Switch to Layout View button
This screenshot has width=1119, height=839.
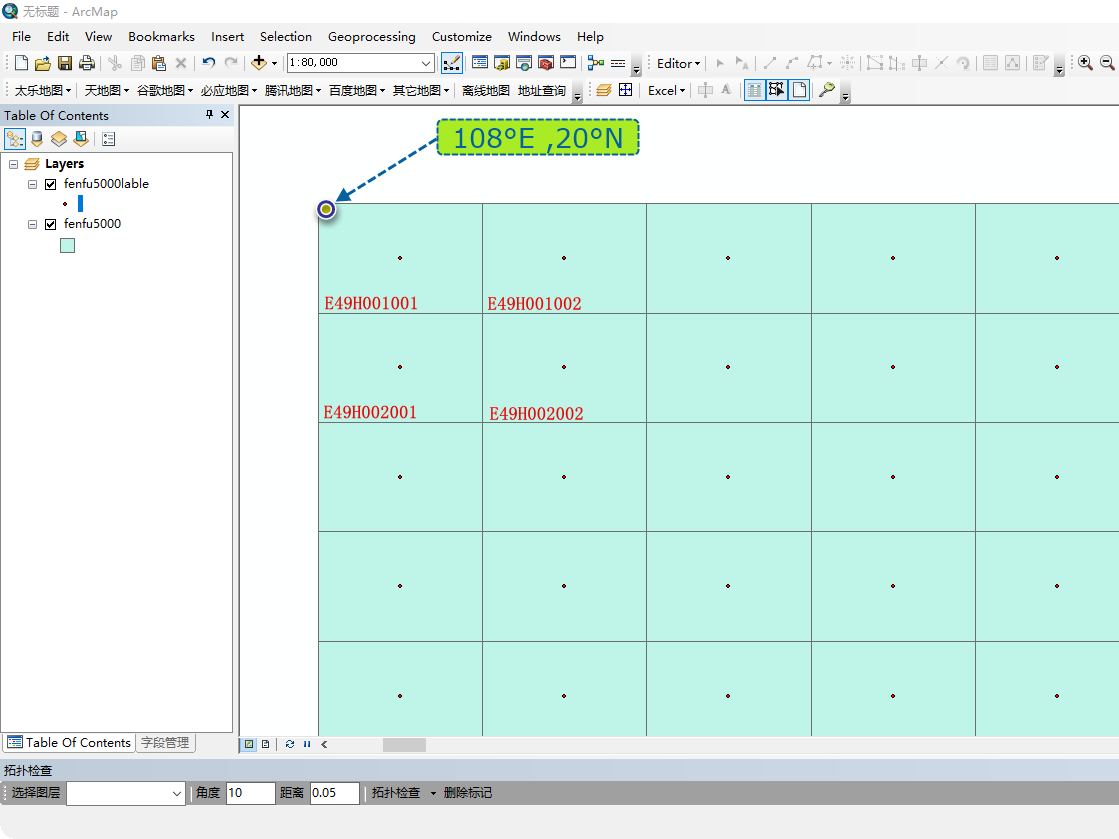tap(265, 744)
